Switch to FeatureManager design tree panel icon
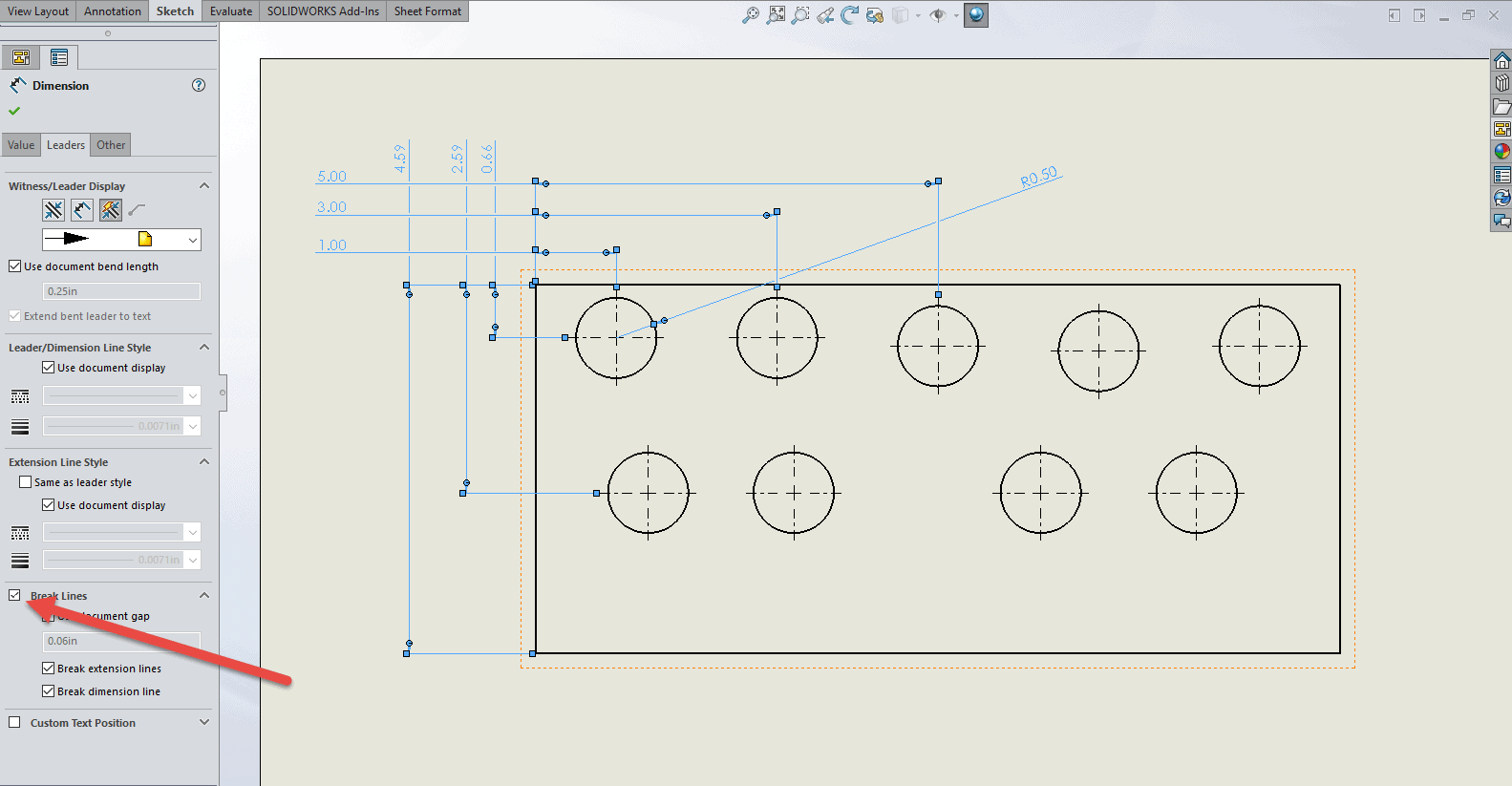 (x=21, y=57)
